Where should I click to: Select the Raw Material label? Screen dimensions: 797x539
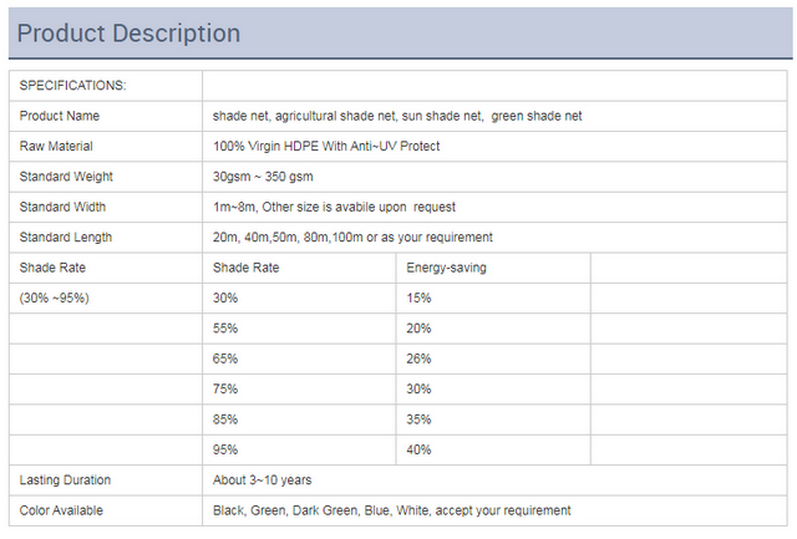(x=56, y=146)
